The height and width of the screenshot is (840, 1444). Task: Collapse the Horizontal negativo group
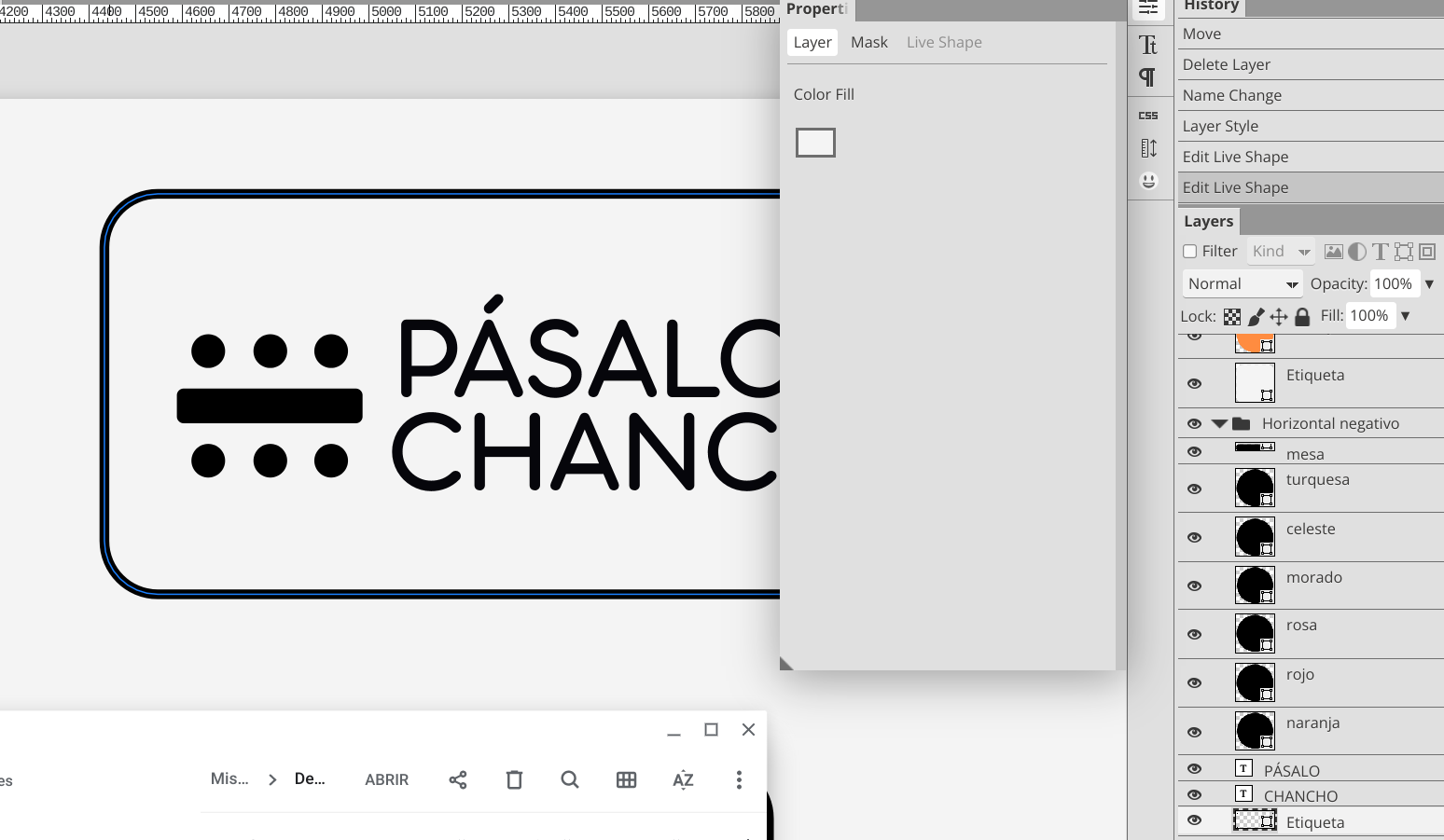point(1219,422)
